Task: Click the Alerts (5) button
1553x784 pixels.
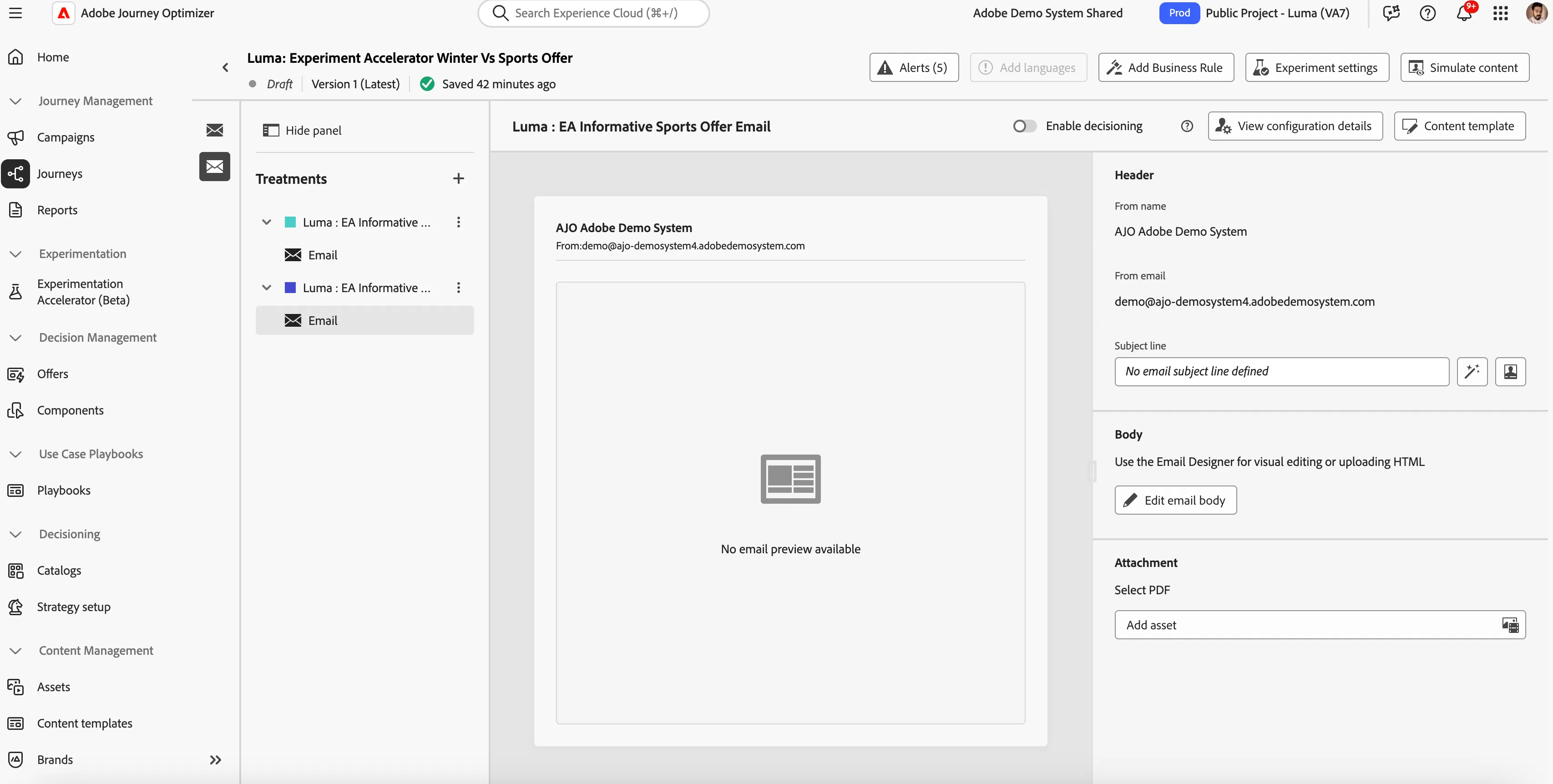Action: pyautogui.click(x=914, y=67)
